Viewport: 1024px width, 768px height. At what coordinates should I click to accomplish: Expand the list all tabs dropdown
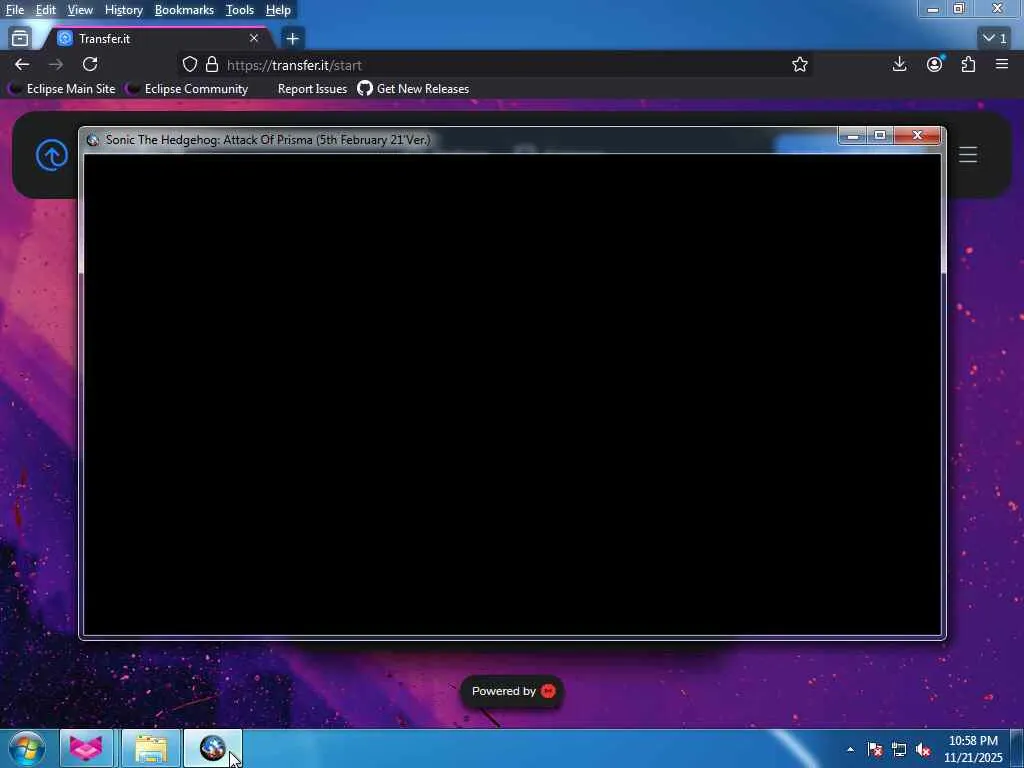tap(995, 38)
